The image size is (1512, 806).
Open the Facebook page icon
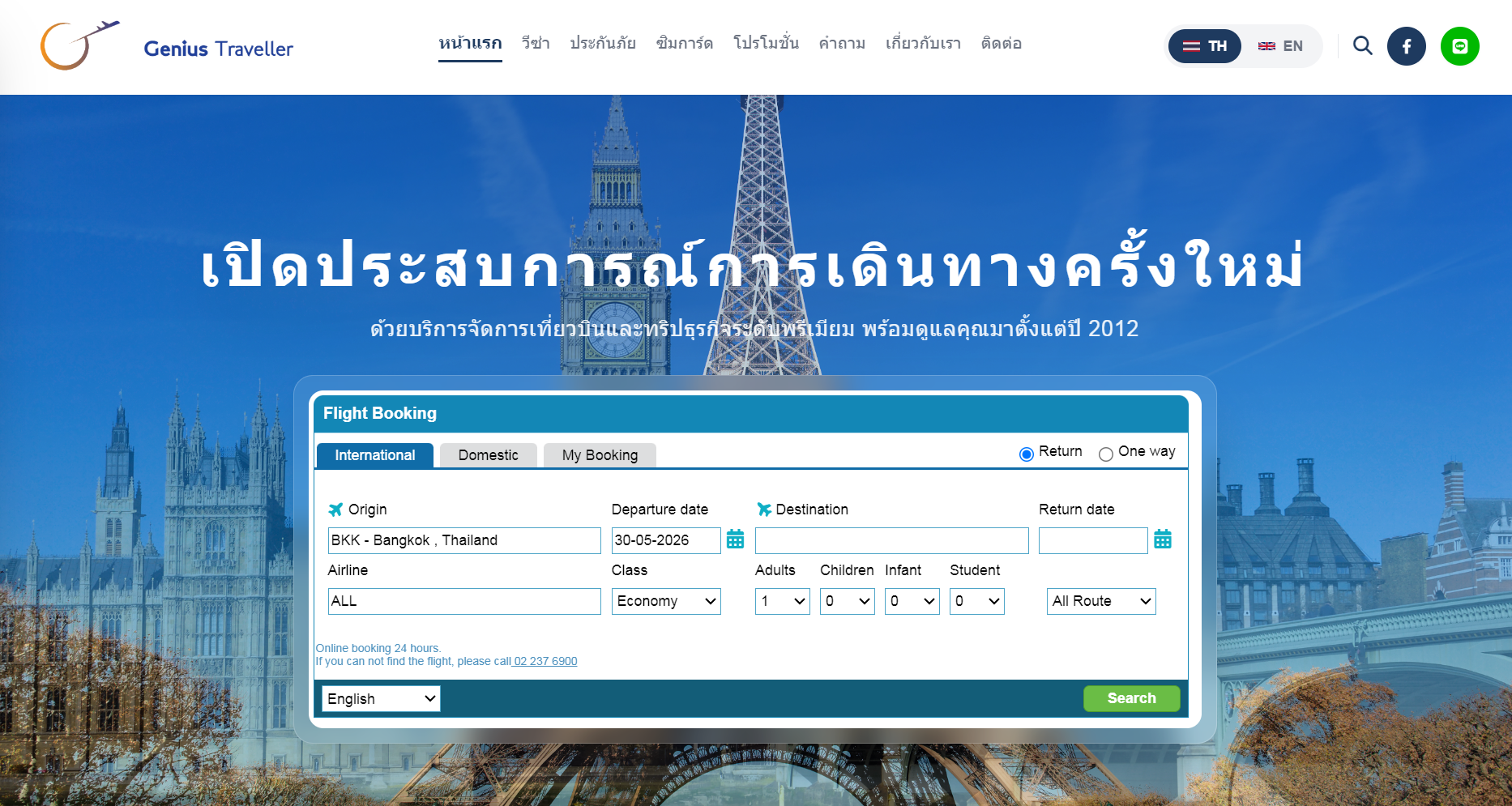tap(1407, 46)
